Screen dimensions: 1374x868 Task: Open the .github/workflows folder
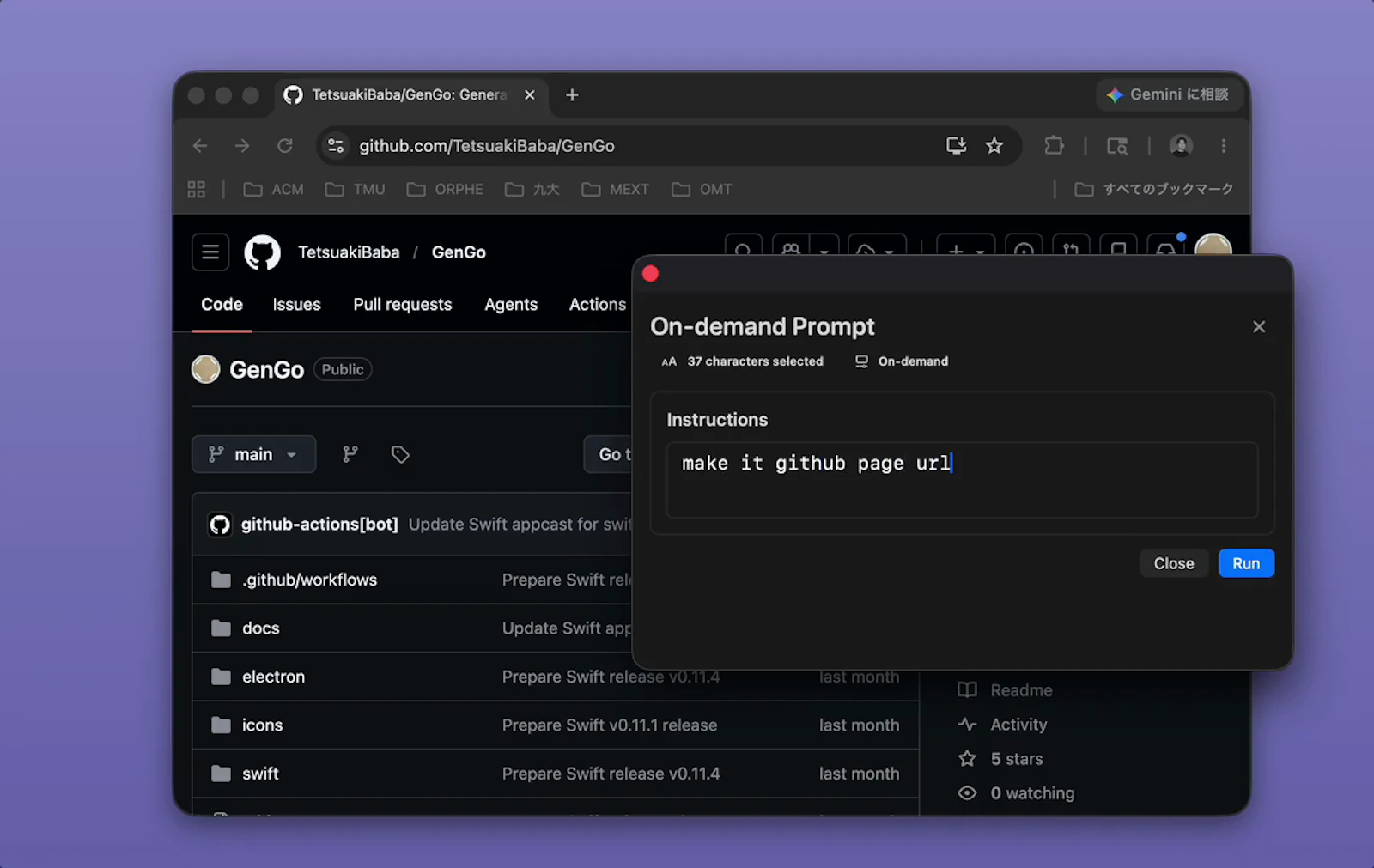[x=309, y=580]
